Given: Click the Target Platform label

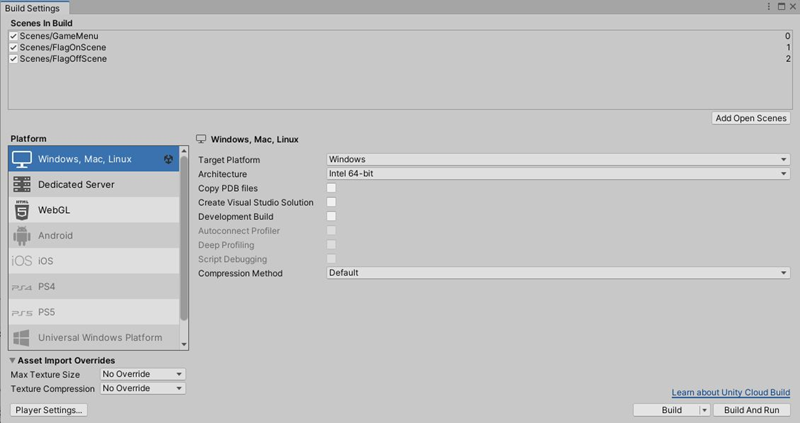Looking at the screenshot, I should pyautogui.click(x=229, y=160).
